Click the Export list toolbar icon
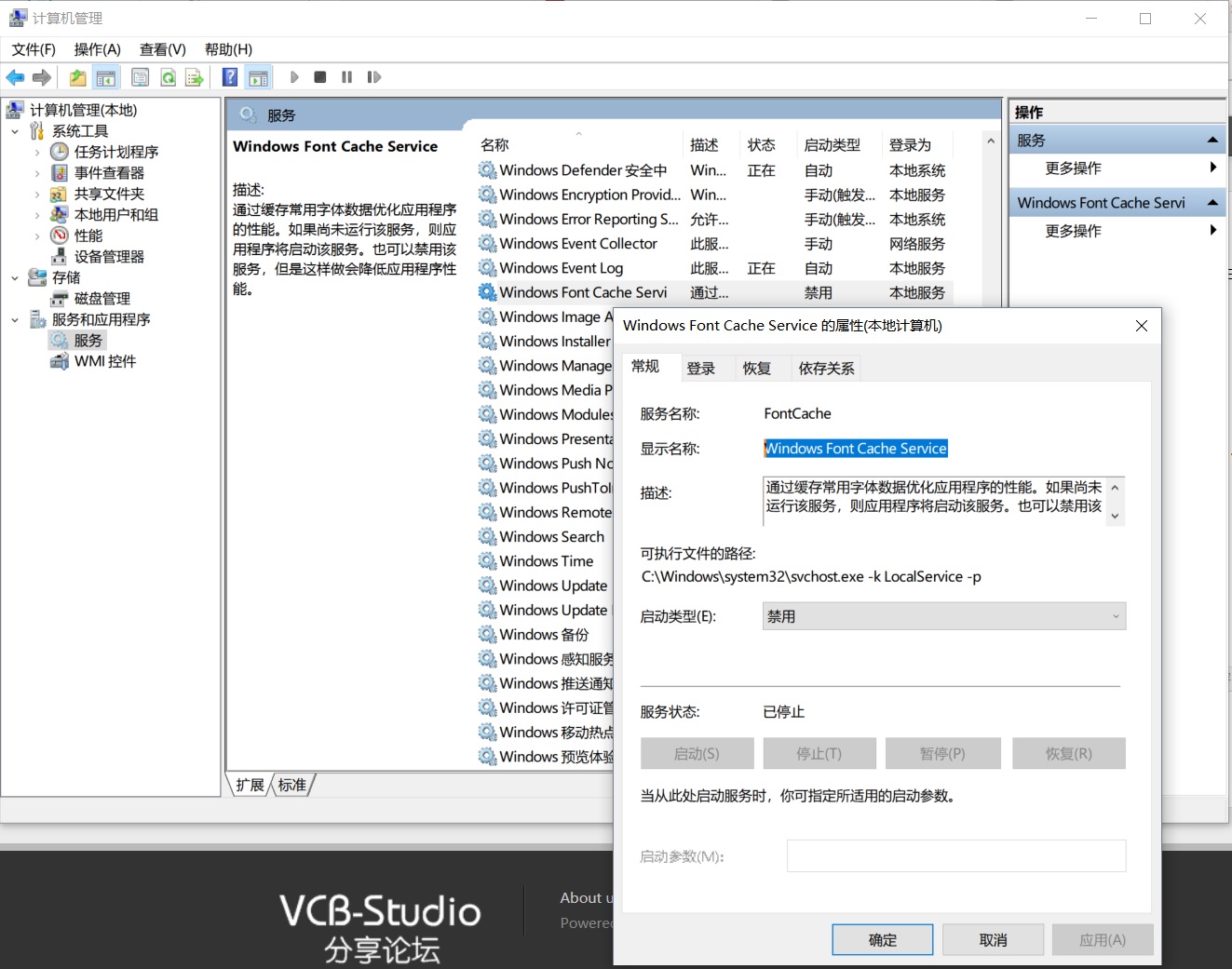The image size is (1232, 969). pos(195,77)
